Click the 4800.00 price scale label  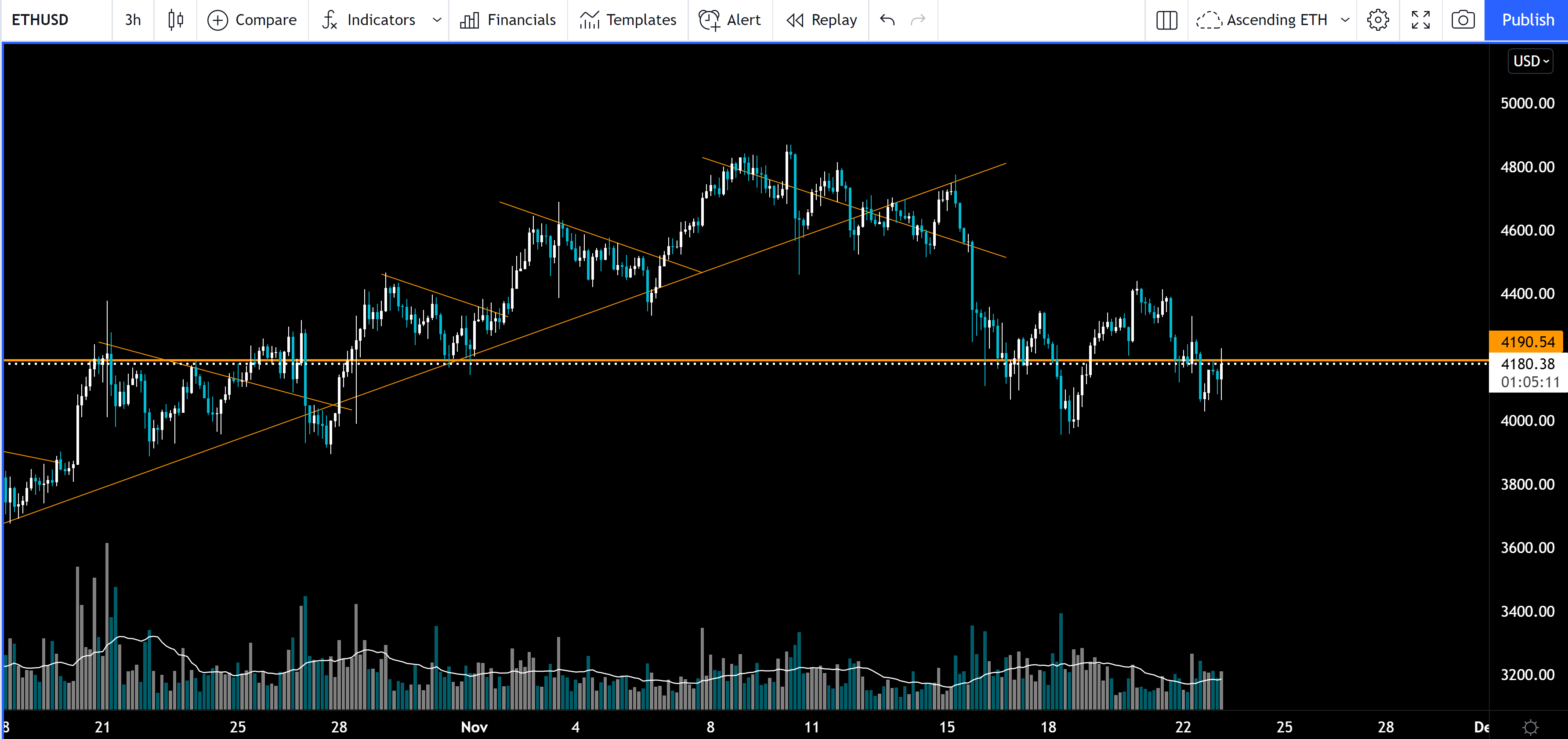pyautogui.click(x=1527, y=167)
